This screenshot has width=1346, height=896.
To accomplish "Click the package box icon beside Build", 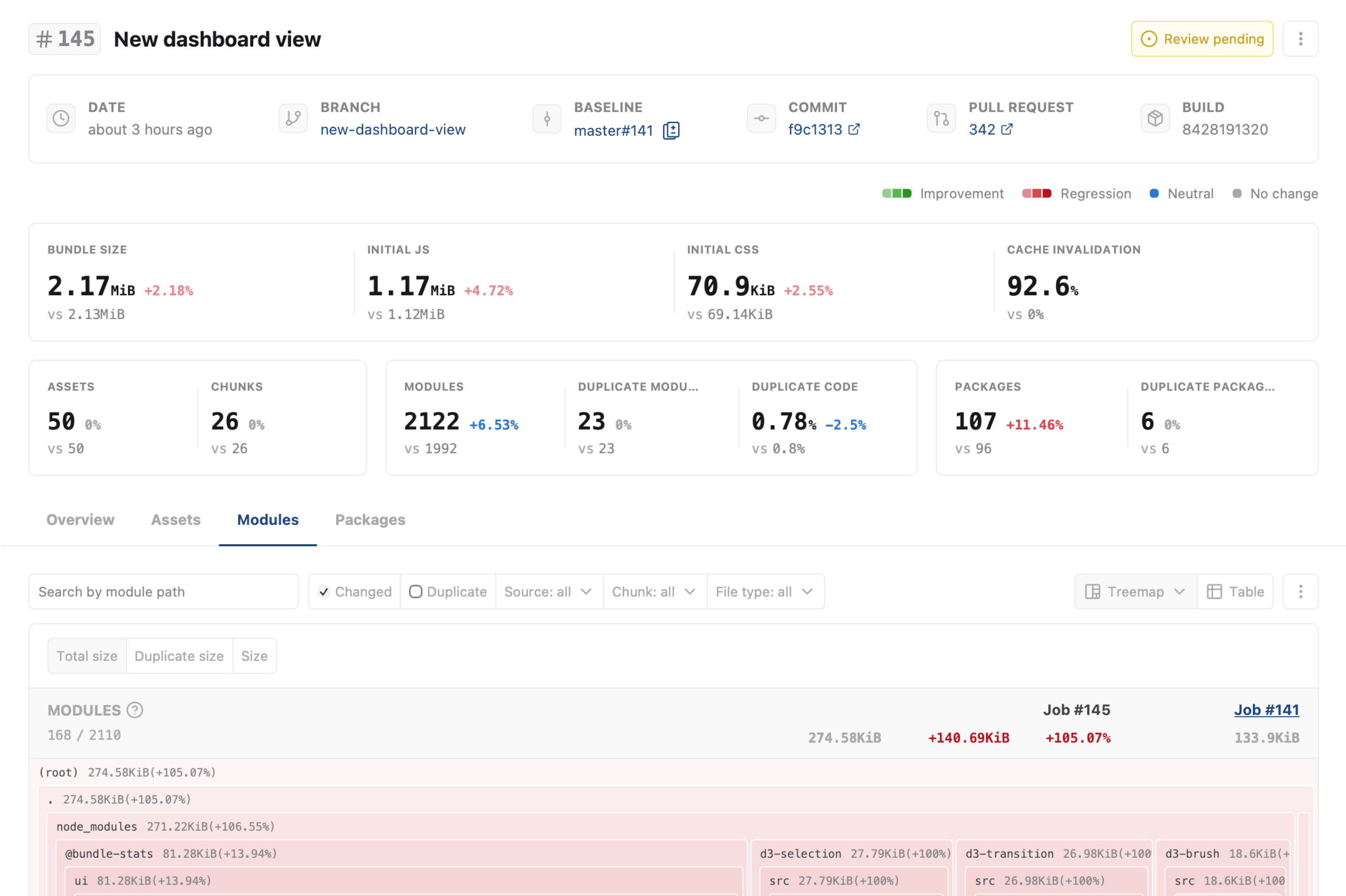I will [x=1155, y=118].
